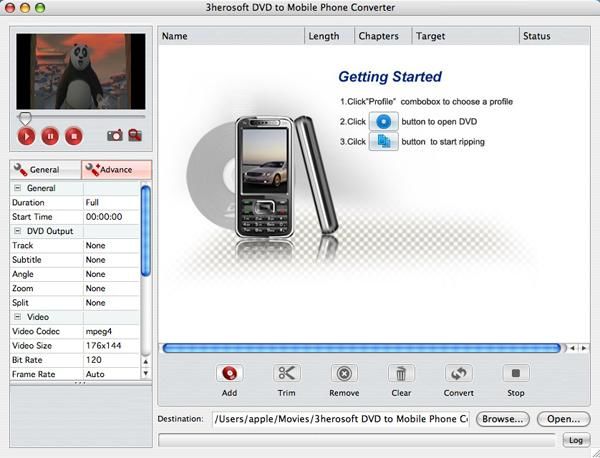
Task: Click the panda video preview thumbnail
Action: (x=81, y=72)
